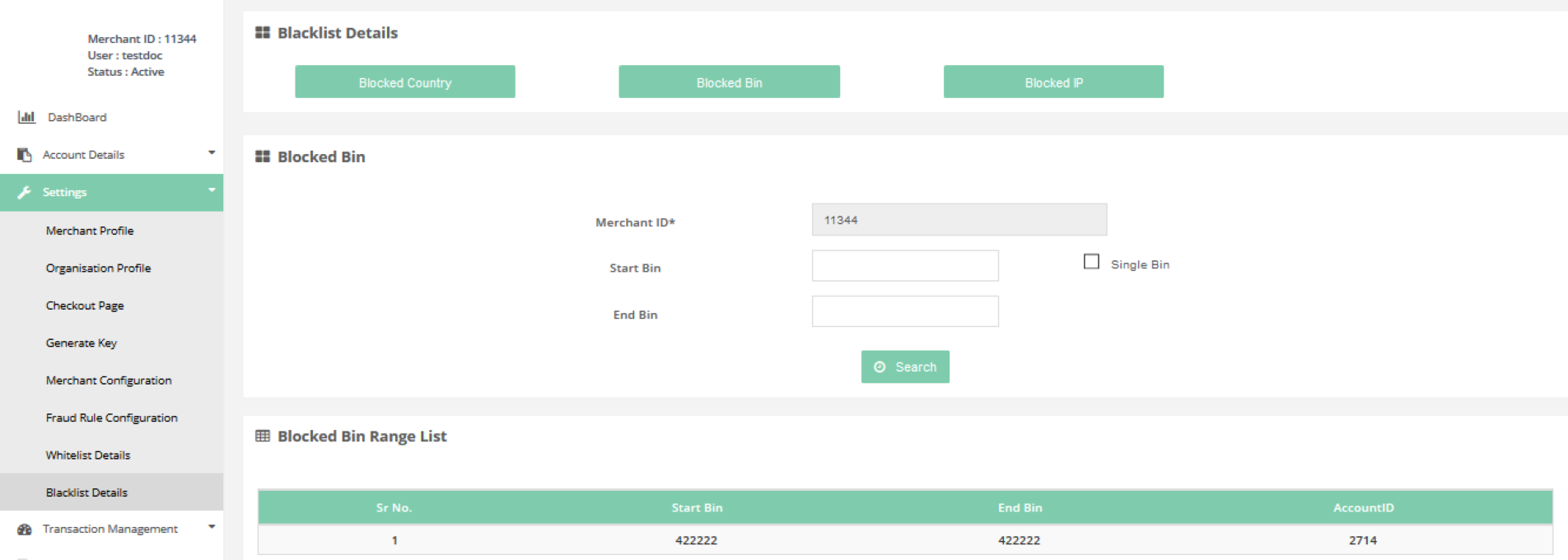The height and width of the screenshot is (560, 1568).
Task: Enable the Single Bin checkbox
Action: click(1091, 262)
